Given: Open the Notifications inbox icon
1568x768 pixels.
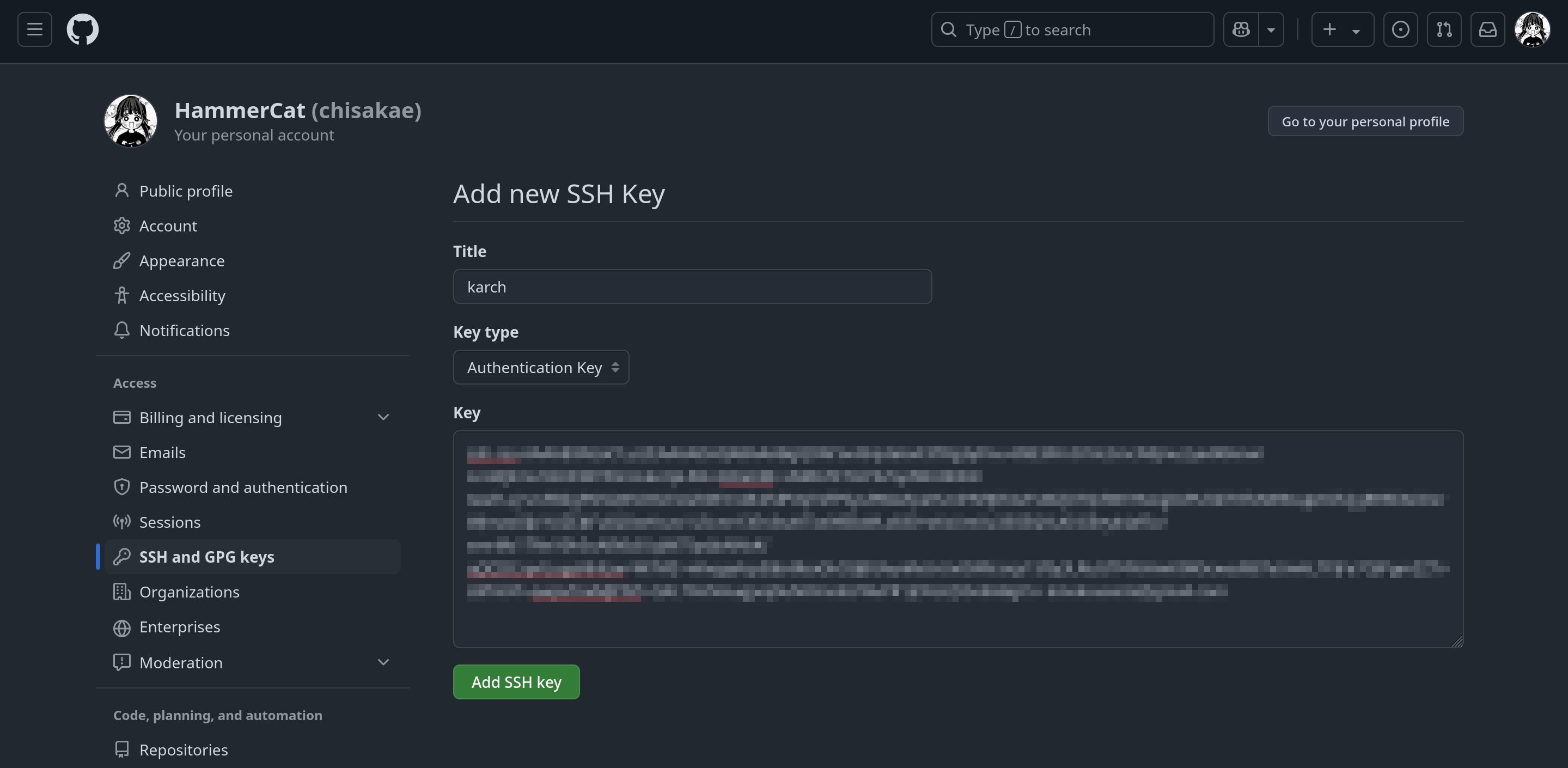Looking at the screenshot, I should click(1487, 29).
